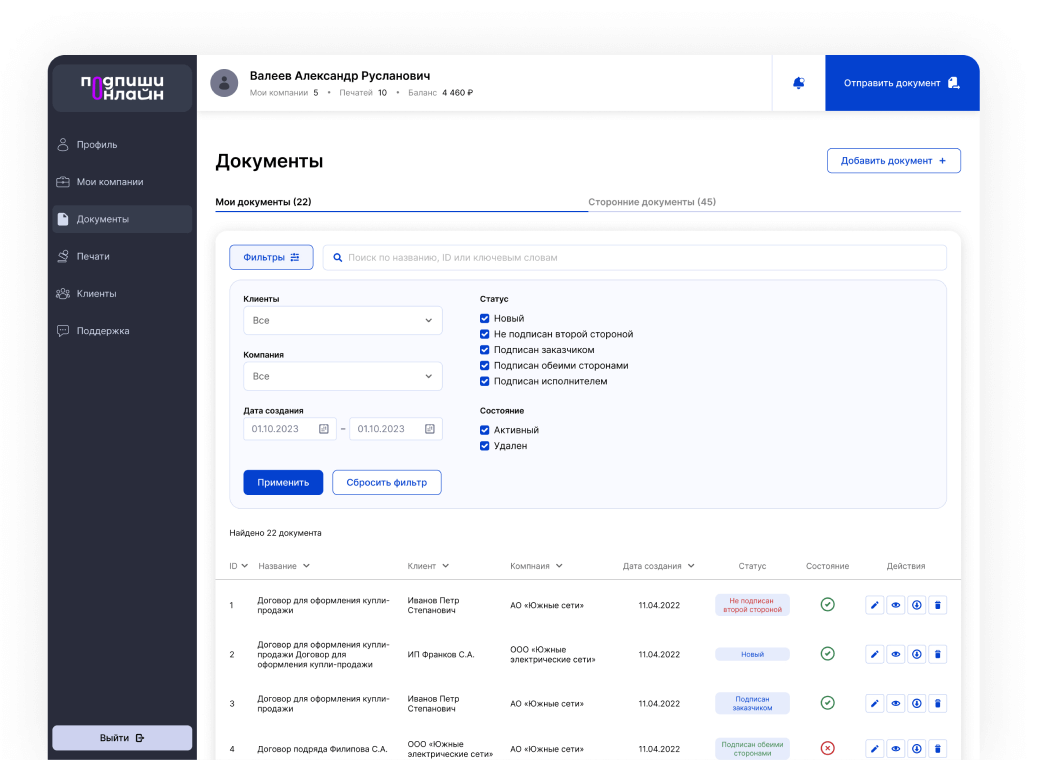Screen dimensions: 1038x760
Task: Open Мои компании in the sidebar
Action: (x=122, y=181)
